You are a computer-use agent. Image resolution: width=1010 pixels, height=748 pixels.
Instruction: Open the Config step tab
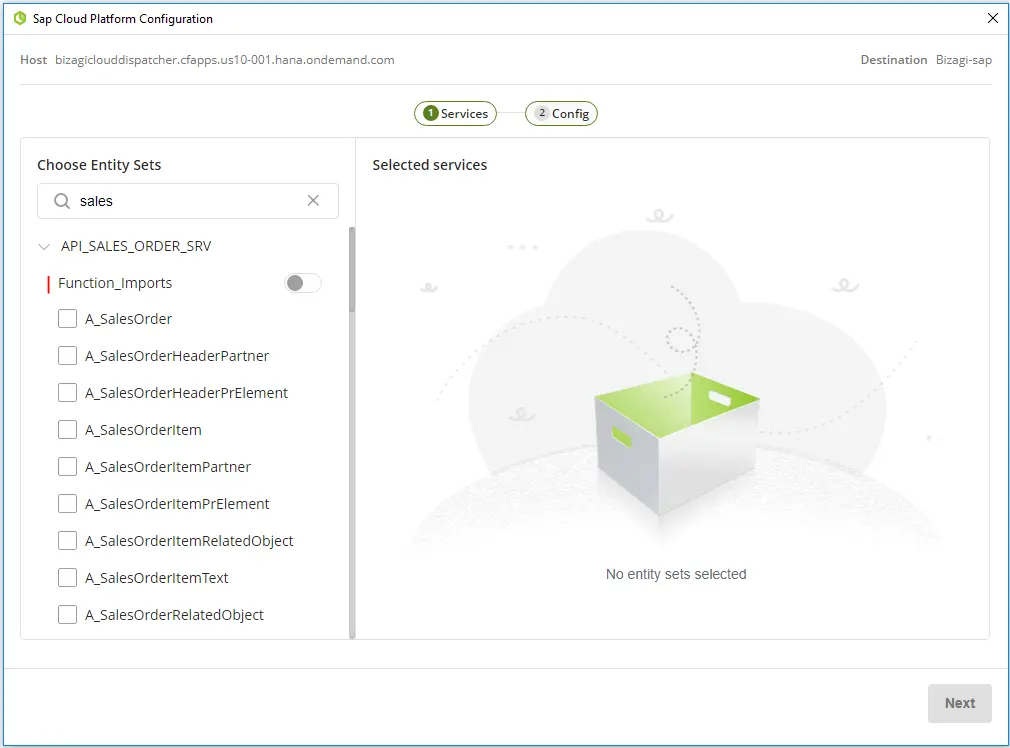point(562,113)
